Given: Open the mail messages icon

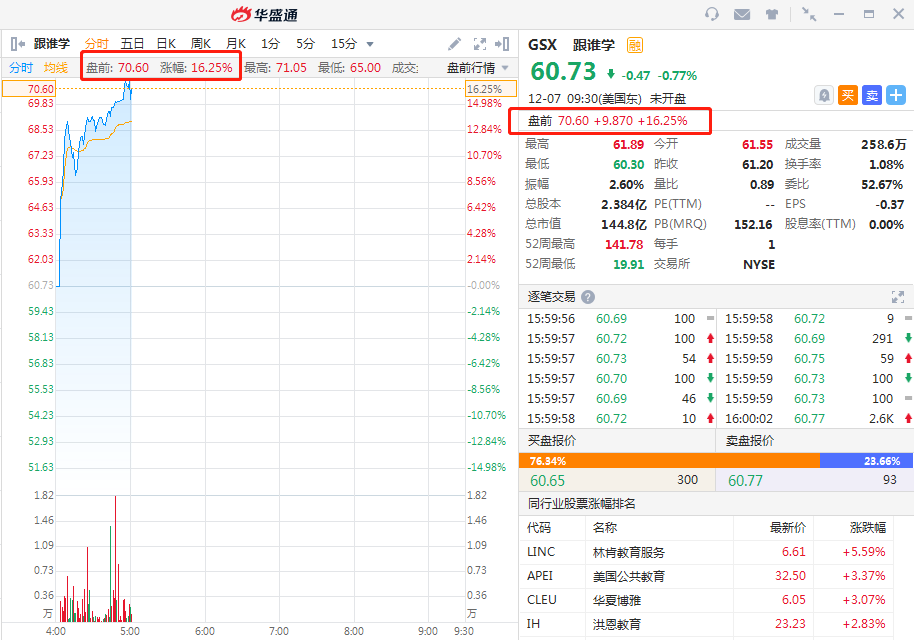Looking at the screenshot, I should pyautogui.click(x=742, y=14).
